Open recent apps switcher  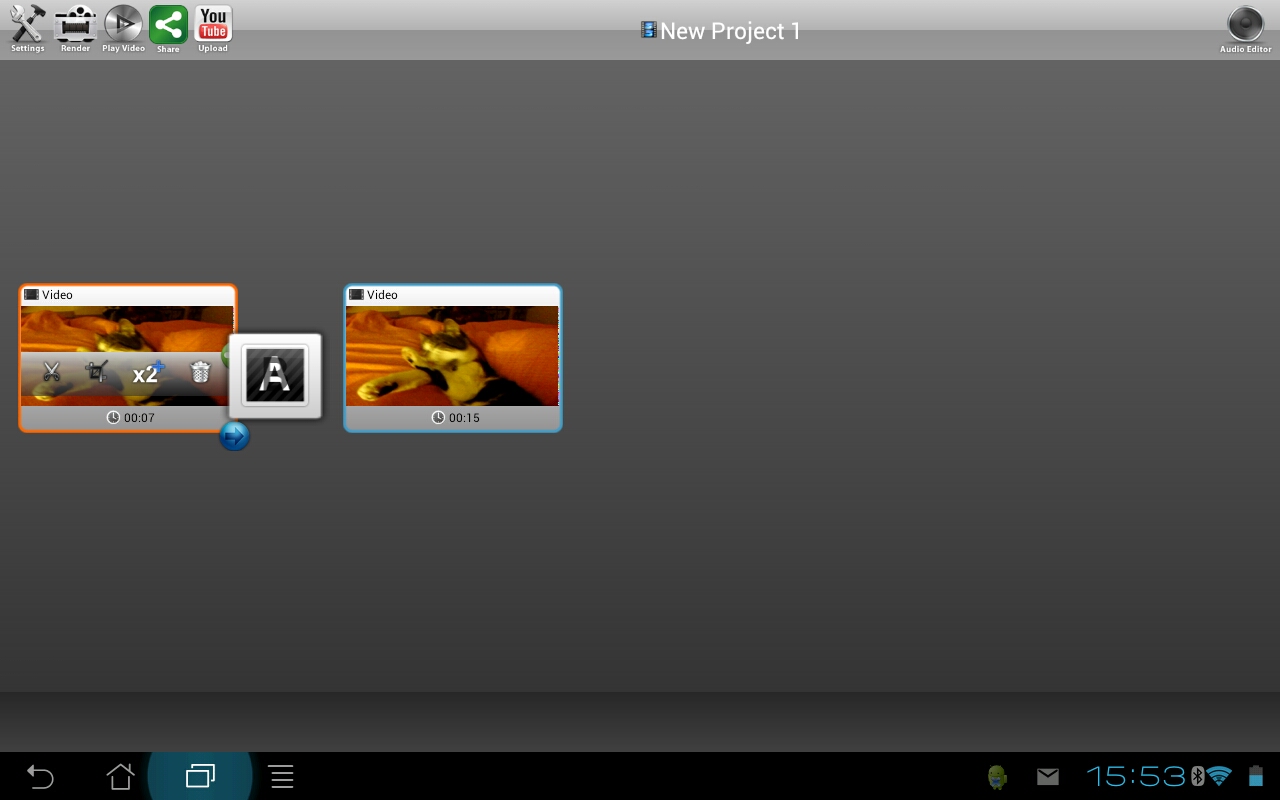click(201, 776)
